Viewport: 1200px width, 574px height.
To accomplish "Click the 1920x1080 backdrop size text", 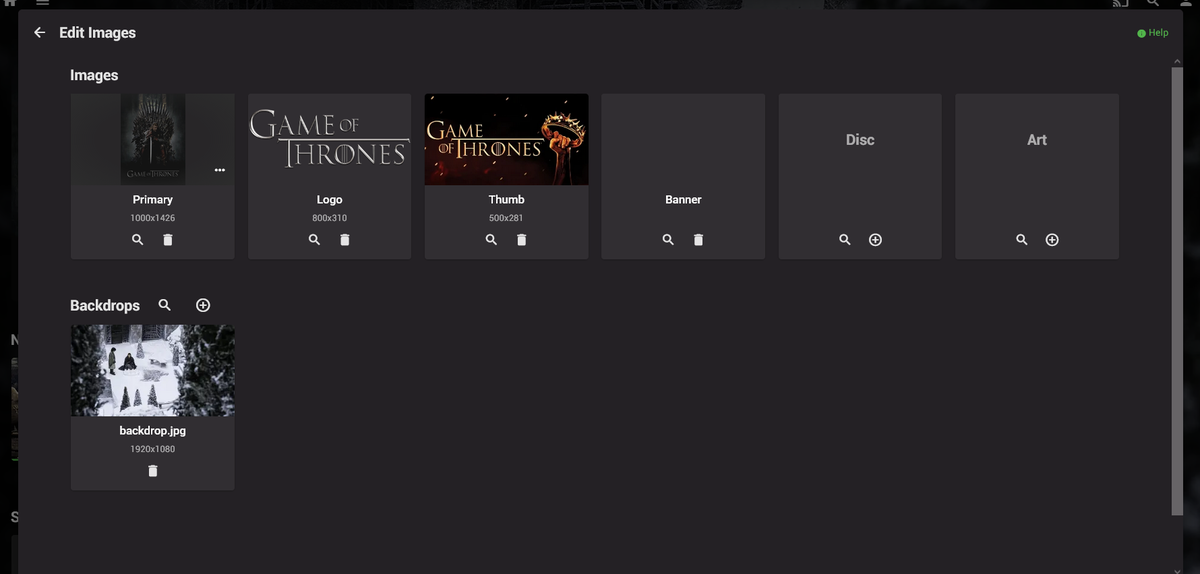I will 153,449.
